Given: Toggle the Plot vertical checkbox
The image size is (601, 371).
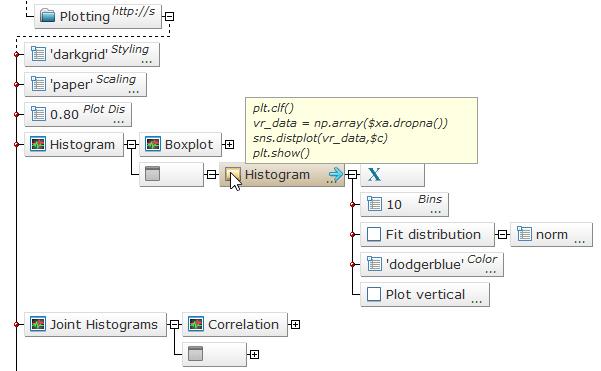Looking at the screenshot, I should [x=374, y=294].
